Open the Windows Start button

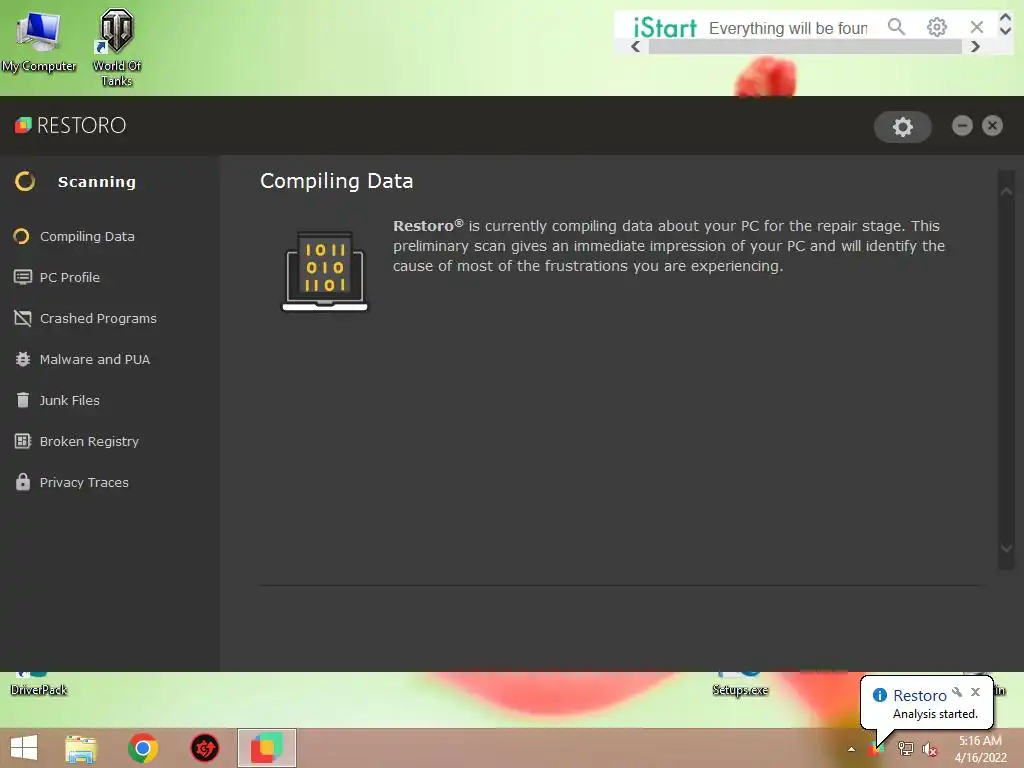tap(24, 748)
